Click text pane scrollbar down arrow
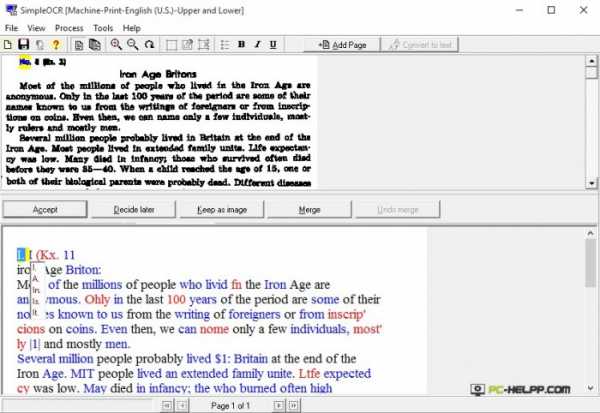Screen dimensions: 600x413 (x=590, y=388)
